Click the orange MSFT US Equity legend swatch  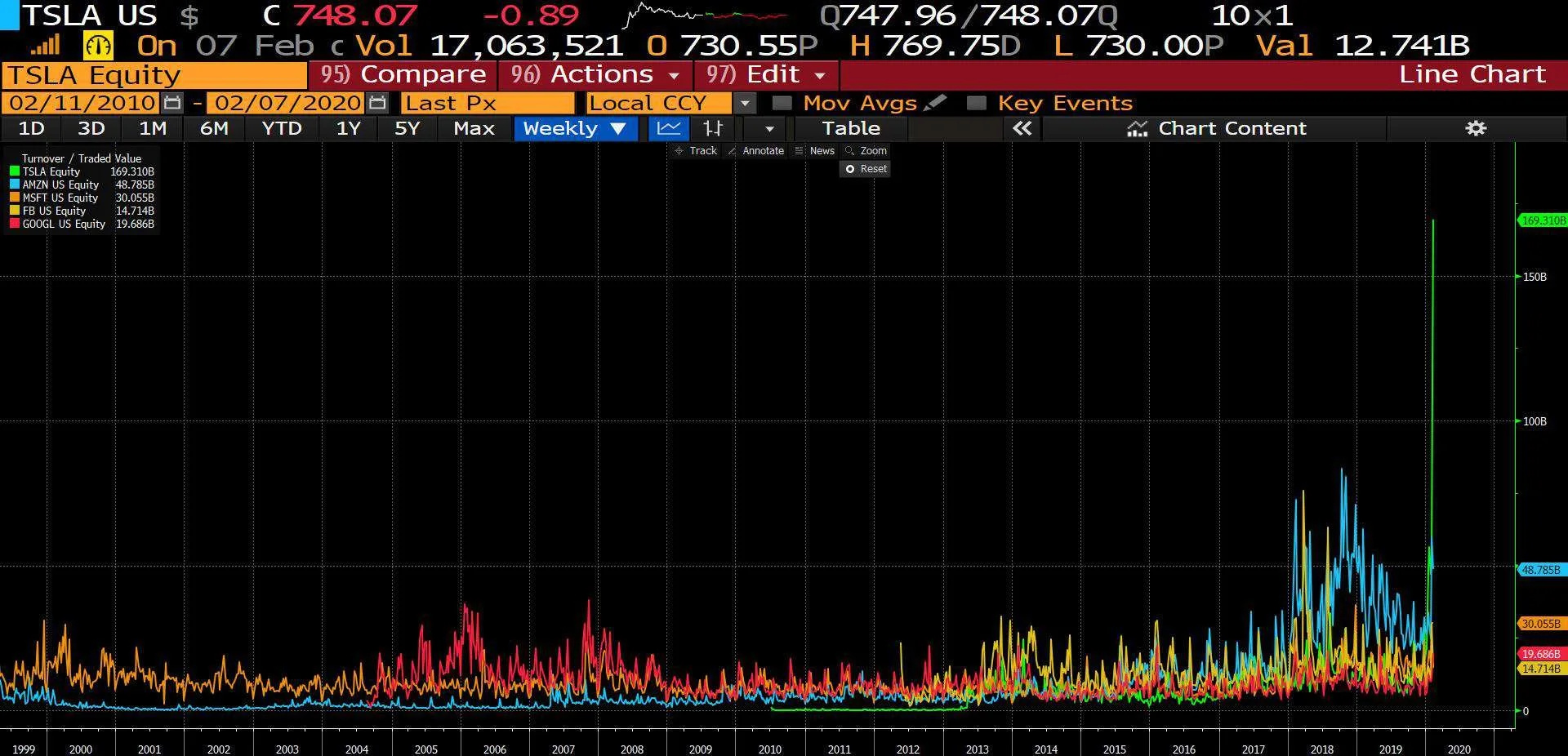click(x=14, y=198)
